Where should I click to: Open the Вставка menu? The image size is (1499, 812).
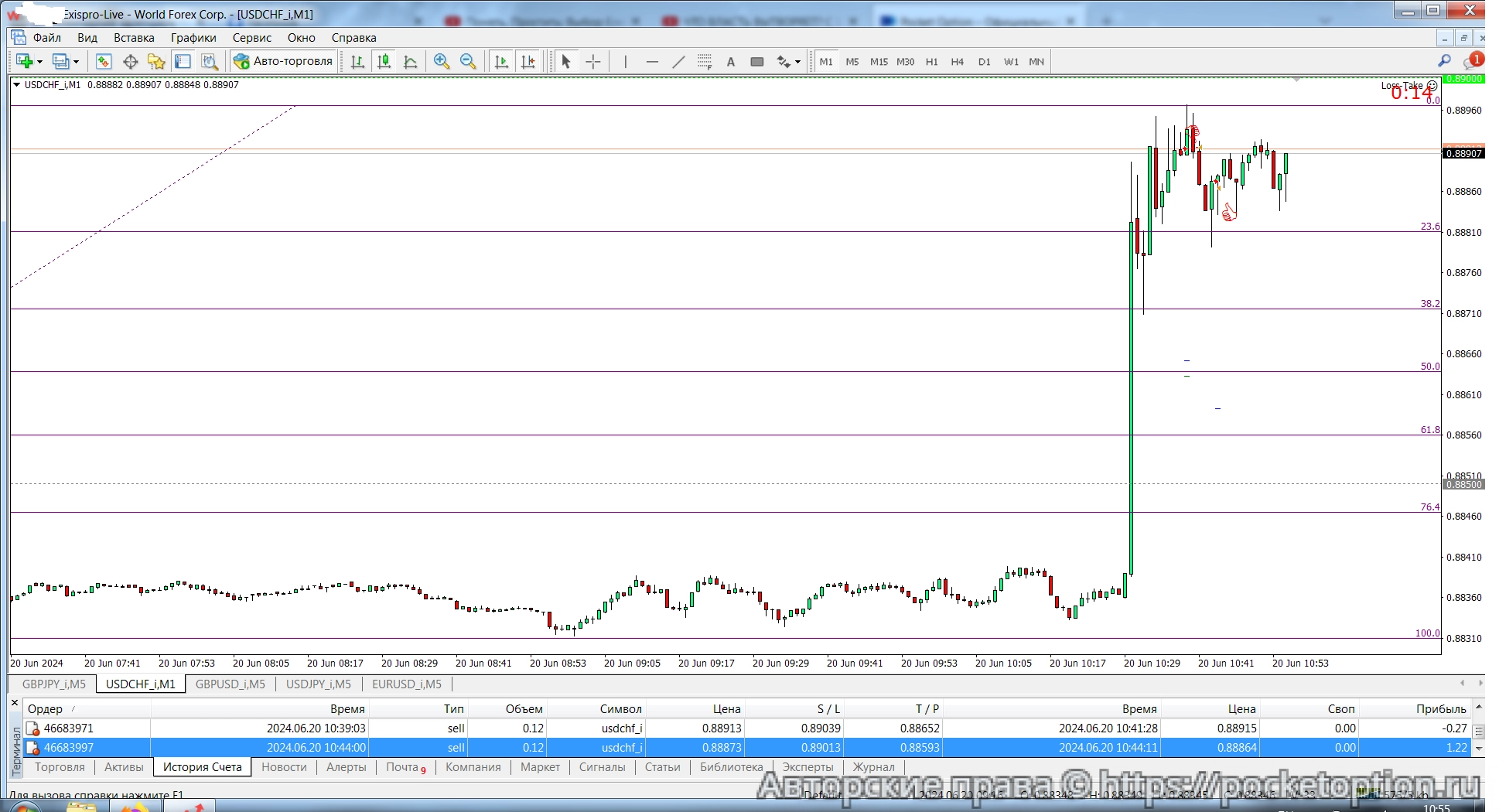click(133, 37)
